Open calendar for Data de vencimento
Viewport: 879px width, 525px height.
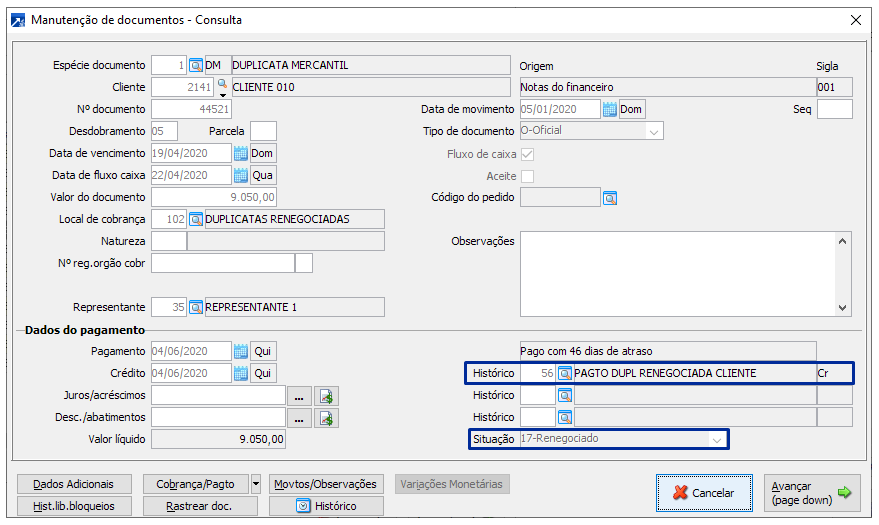coord(240,153)
